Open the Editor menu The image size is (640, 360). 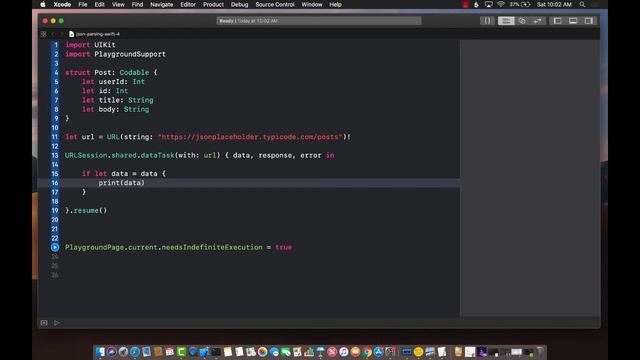(x=188, y=4)
